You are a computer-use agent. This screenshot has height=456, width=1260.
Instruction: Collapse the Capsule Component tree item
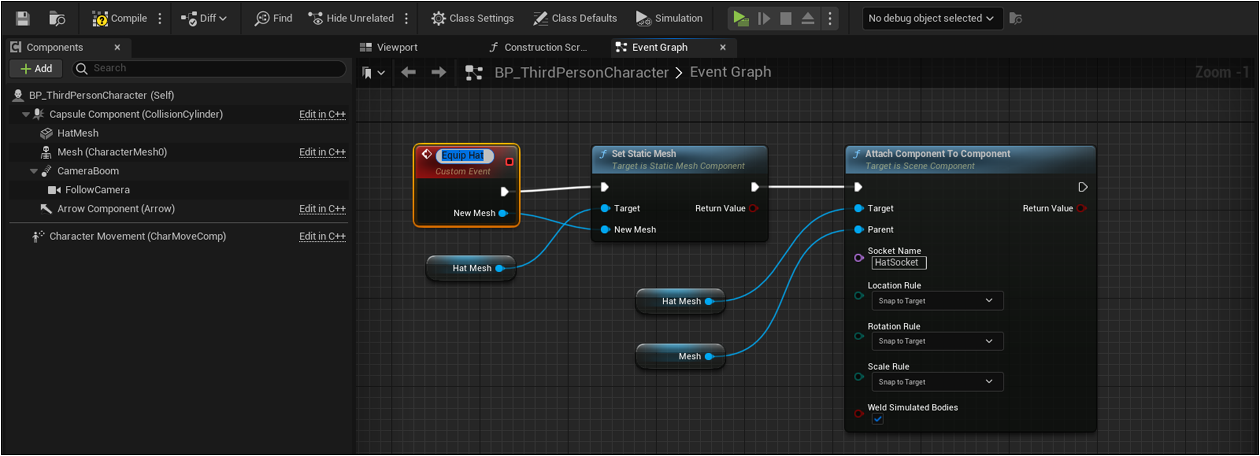click(26, 115)
